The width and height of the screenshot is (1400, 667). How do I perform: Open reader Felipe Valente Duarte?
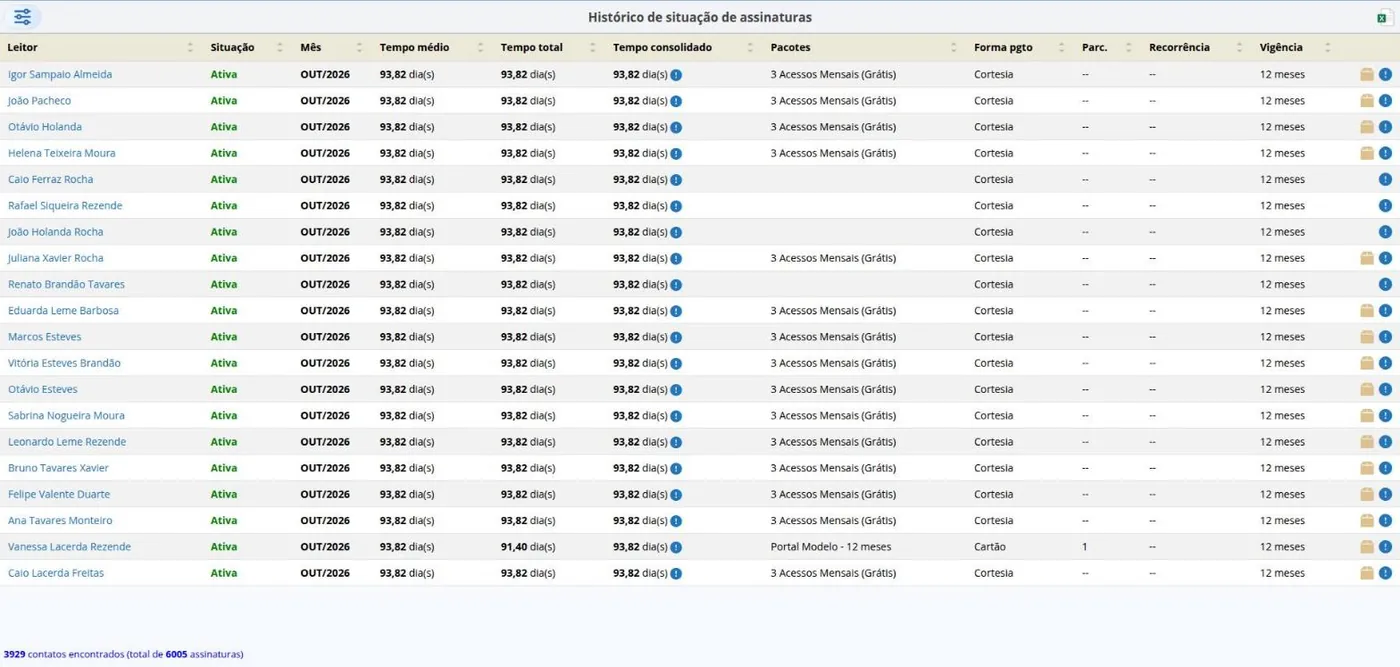[x=59, y=494]
